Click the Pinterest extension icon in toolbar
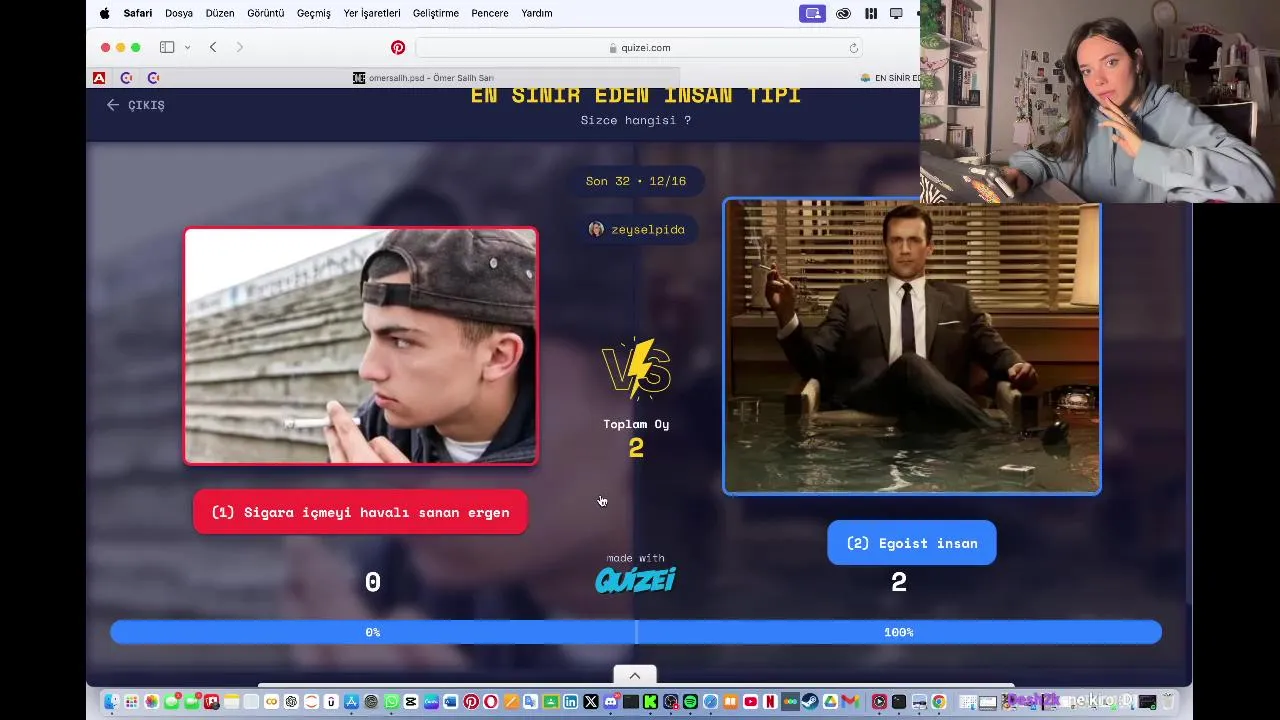Image resolution: width=1280 pixels, height=720 pixels. (x=398, y=47)
